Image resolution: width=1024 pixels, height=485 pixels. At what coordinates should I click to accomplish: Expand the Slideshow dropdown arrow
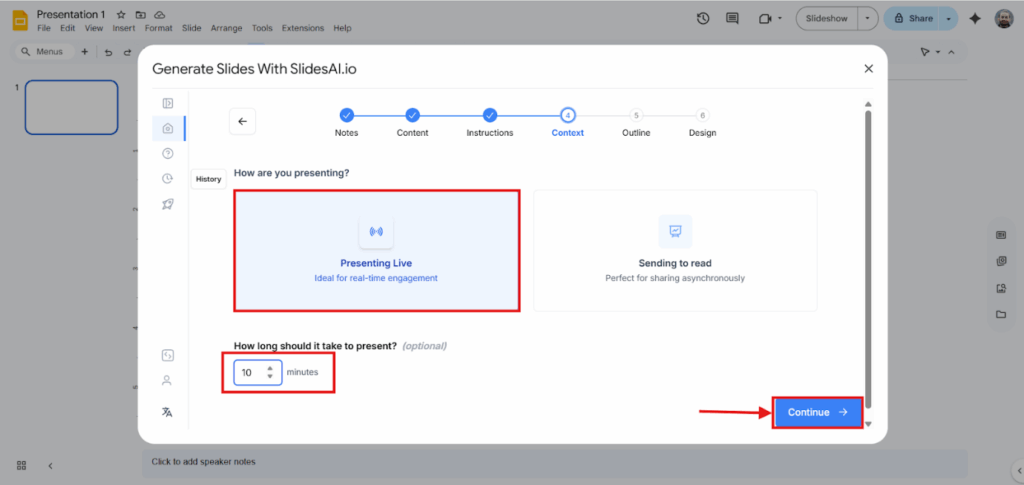pyautogui.click(x=867, y=18)
